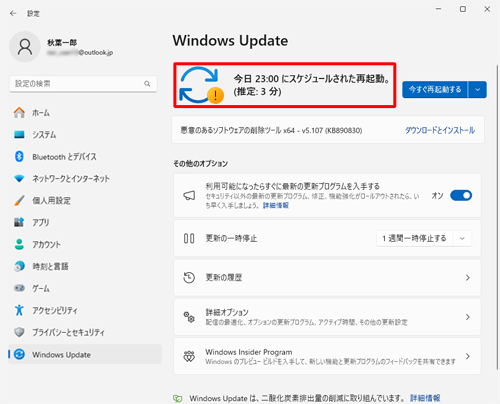Screen dimensions: 500x404
Task: Open the Windows Insider Program row label
Action: coord(249,352)
